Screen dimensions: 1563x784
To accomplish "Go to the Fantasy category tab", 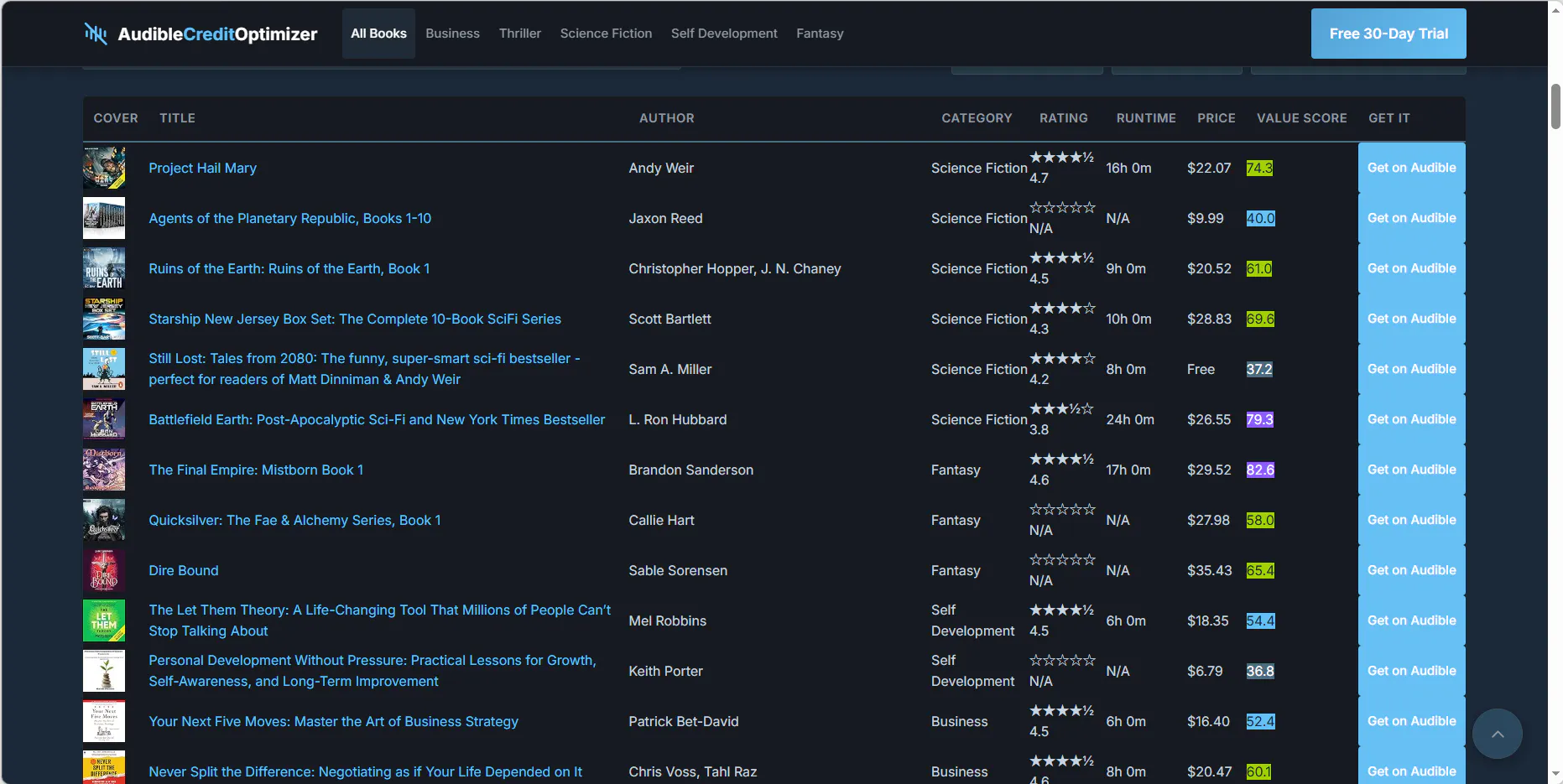I will pos(820,34).
